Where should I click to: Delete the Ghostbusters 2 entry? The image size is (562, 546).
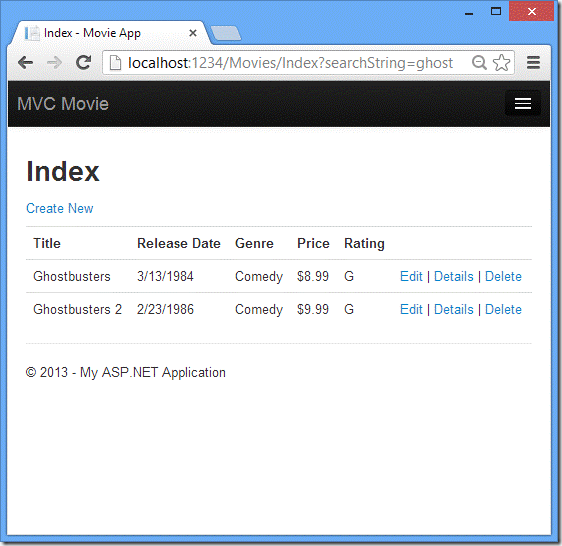click(x=503, y=309)
